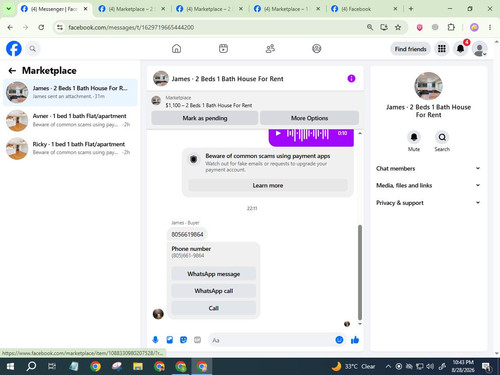Attach a photo with image icon

click(170, 340)
